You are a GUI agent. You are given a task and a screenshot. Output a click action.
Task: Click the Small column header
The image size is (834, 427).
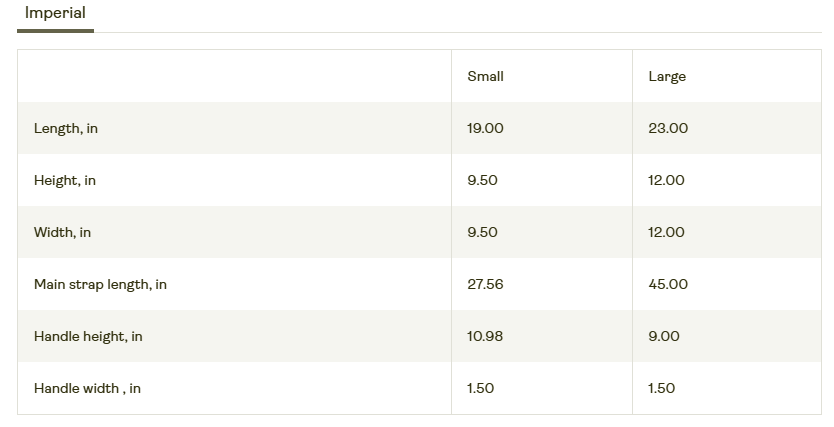pyautogui.click(x=485, y=77)
